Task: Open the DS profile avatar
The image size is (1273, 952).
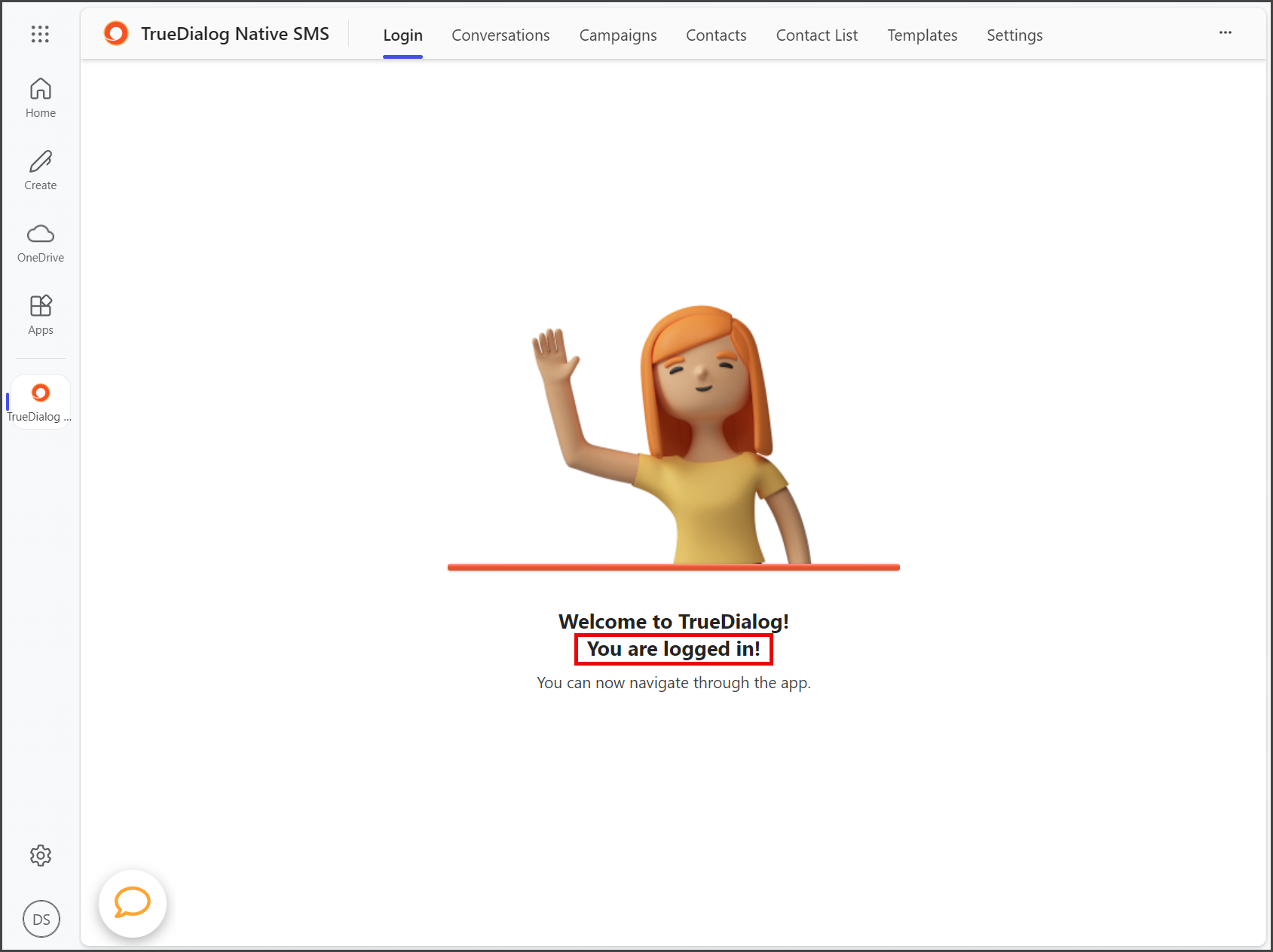Action: pos(41,919)
